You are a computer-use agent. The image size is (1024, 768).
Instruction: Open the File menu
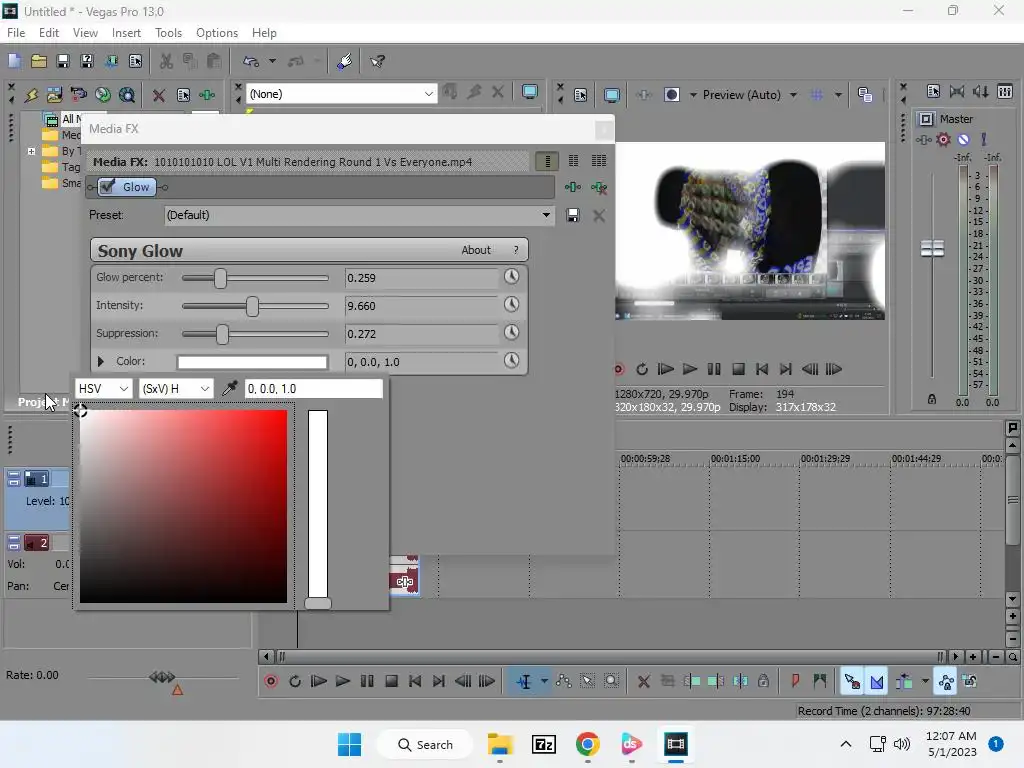[x=16, y=33]
